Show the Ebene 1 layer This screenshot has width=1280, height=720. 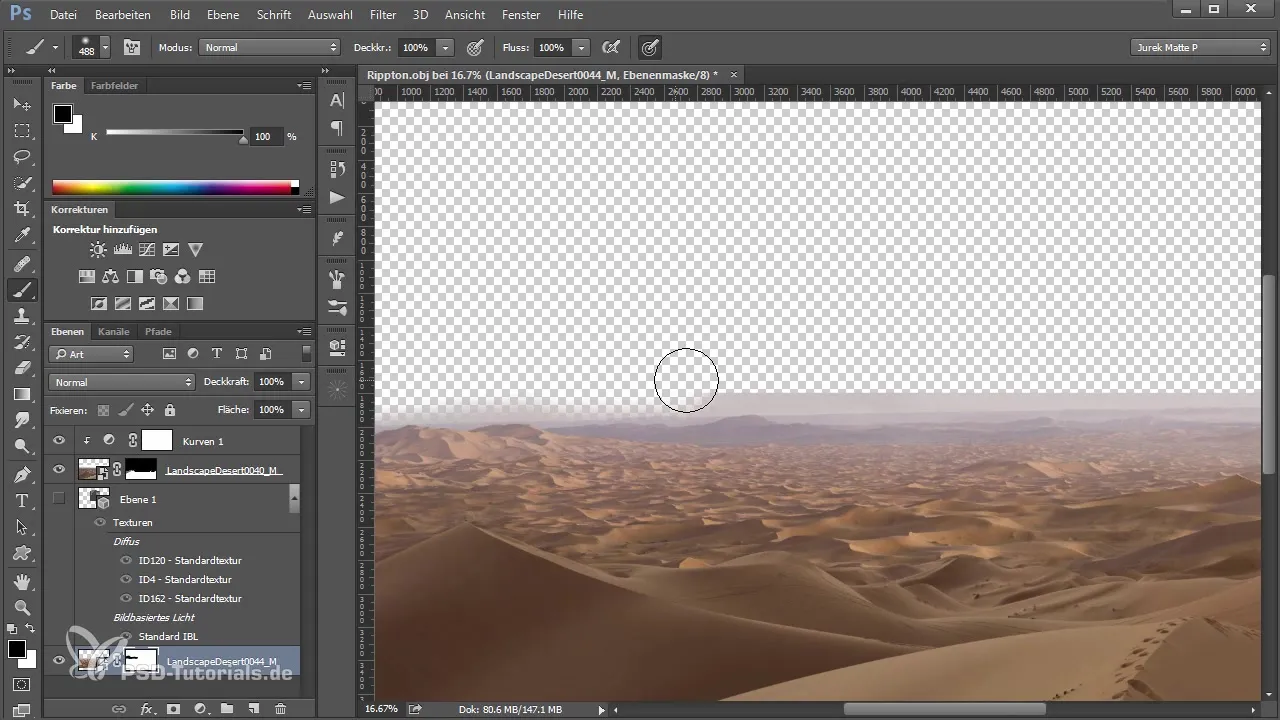(59, 498)
